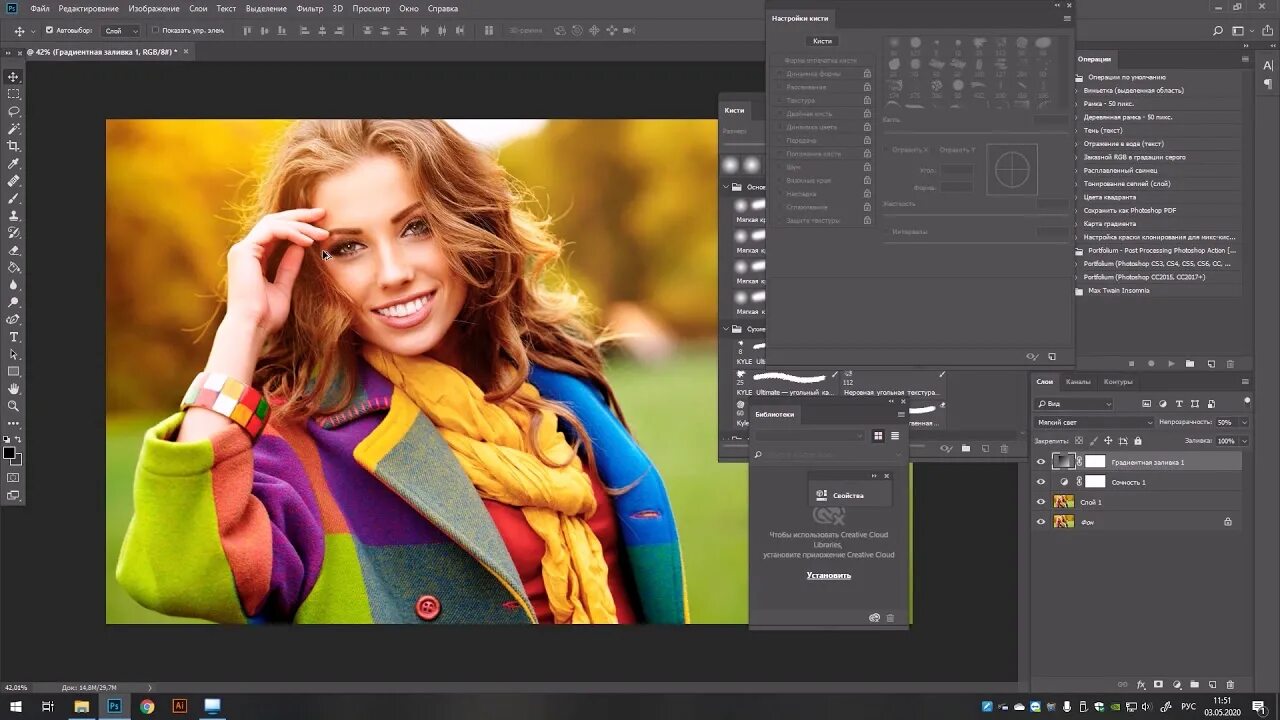This screenshot has height=720, width=1280.
Task: Open File Explorer from the taskbar
Action: point(81,706)
